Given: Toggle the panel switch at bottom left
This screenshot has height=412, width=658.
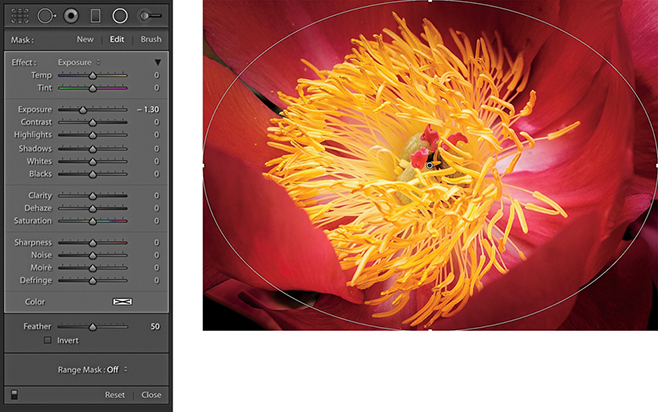Looking at the screenshot, I should click(13, 395).
